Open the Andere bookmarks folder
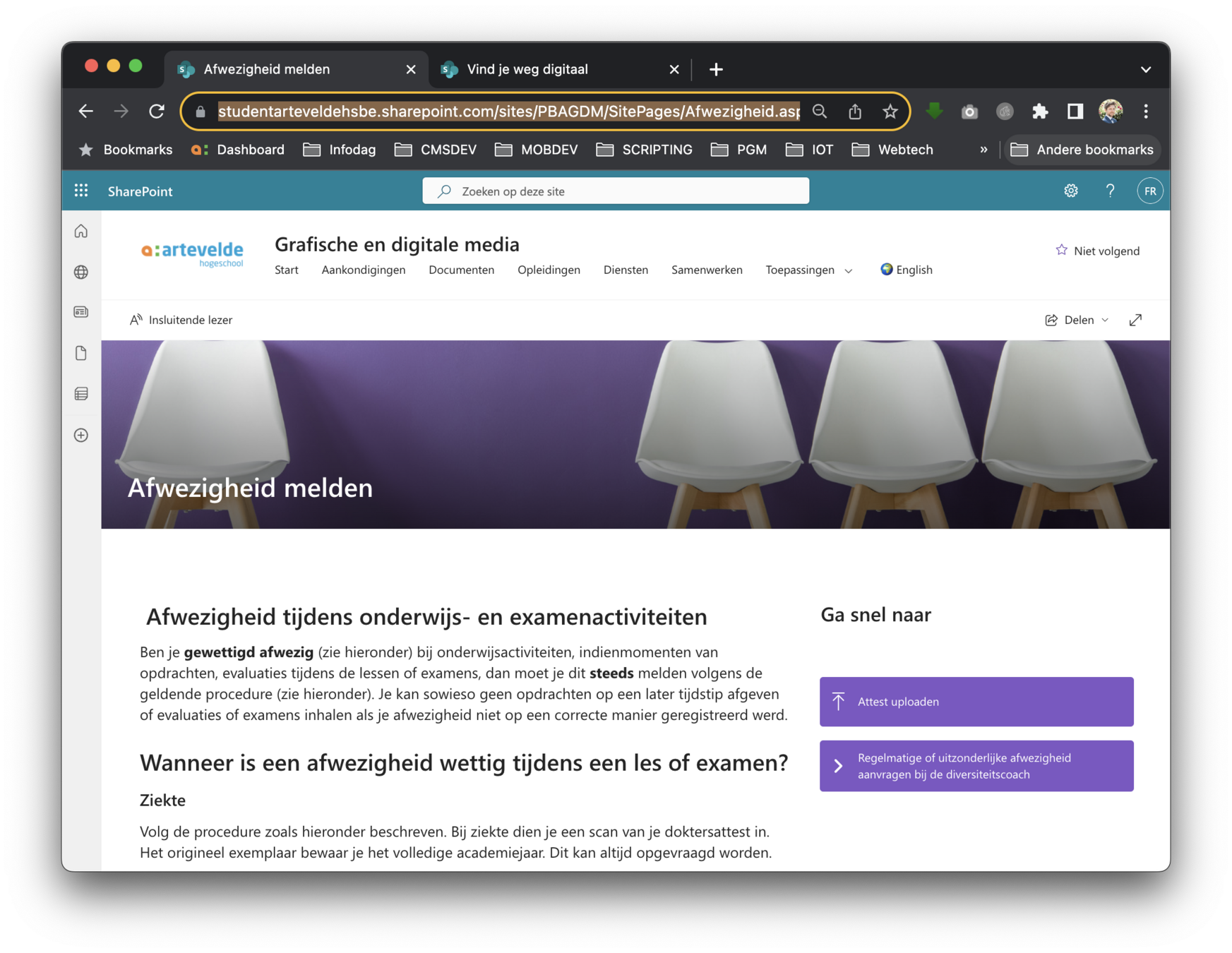 click(1082, 150)
